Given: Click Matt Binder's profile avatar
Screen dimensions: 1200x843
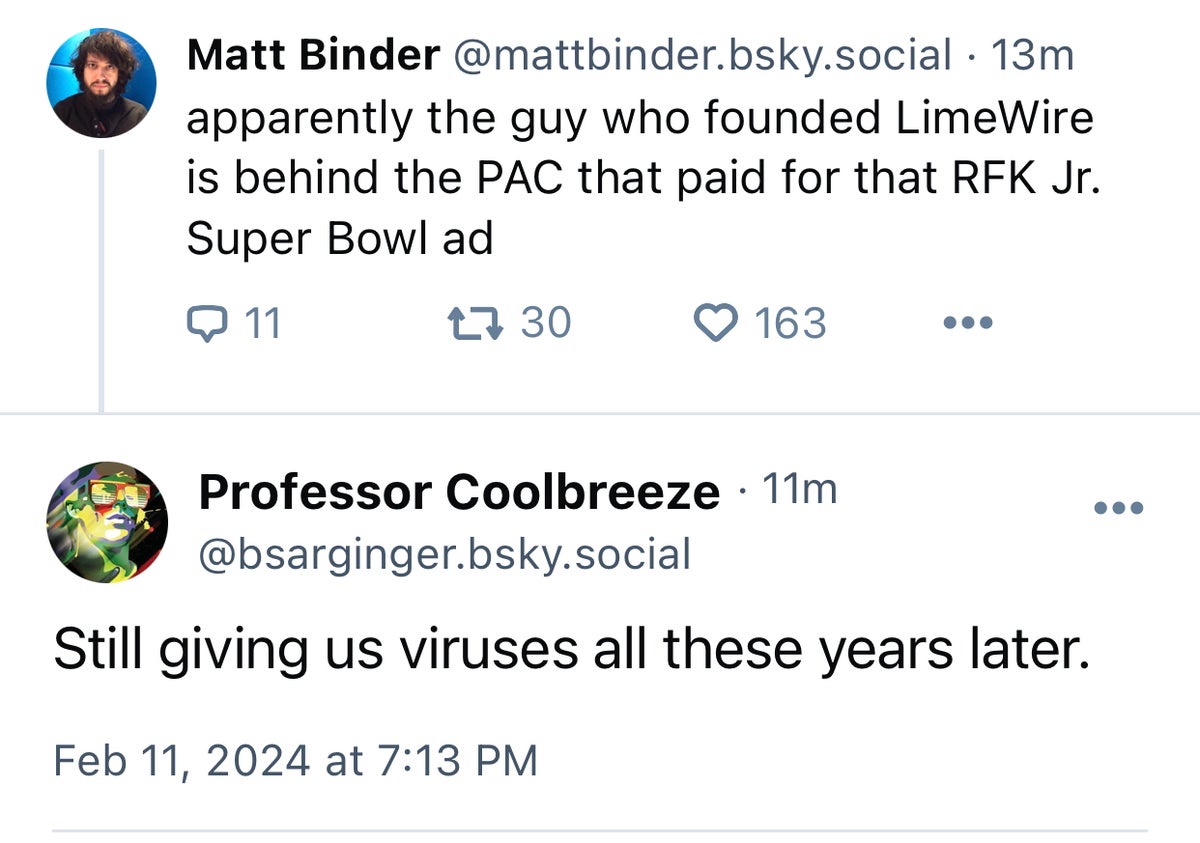Looking at the screenshot, I should tap(102, 82).
